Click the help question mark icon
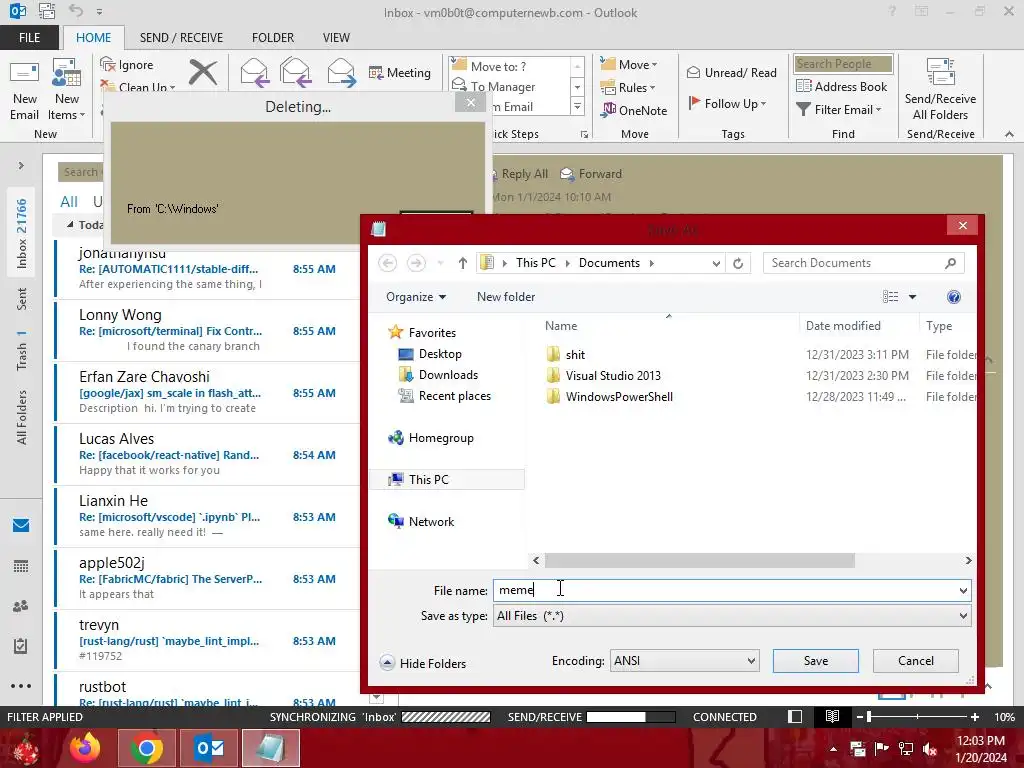 [x=953, y=297]
